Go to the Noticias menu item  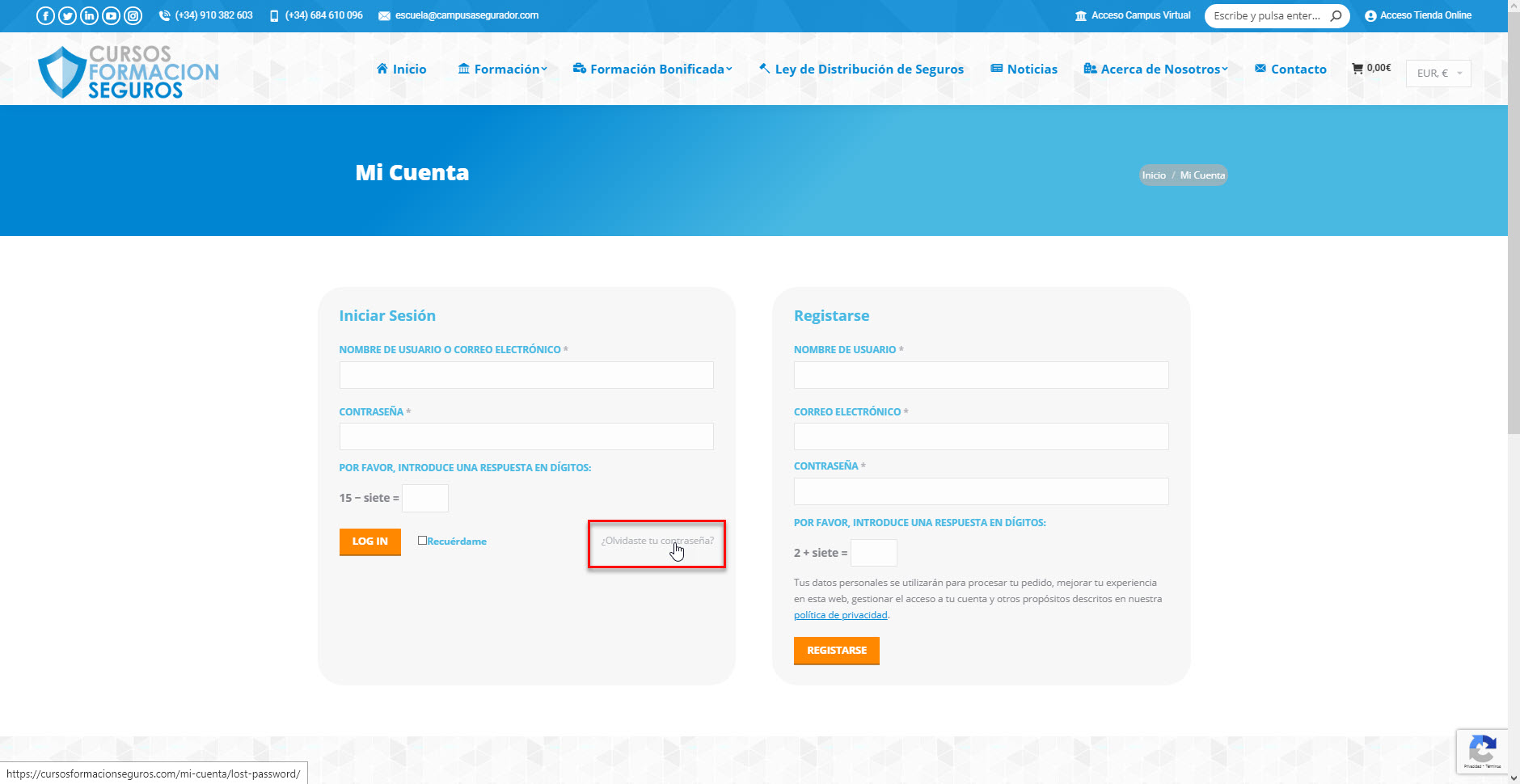click(x=1024, y=70)
